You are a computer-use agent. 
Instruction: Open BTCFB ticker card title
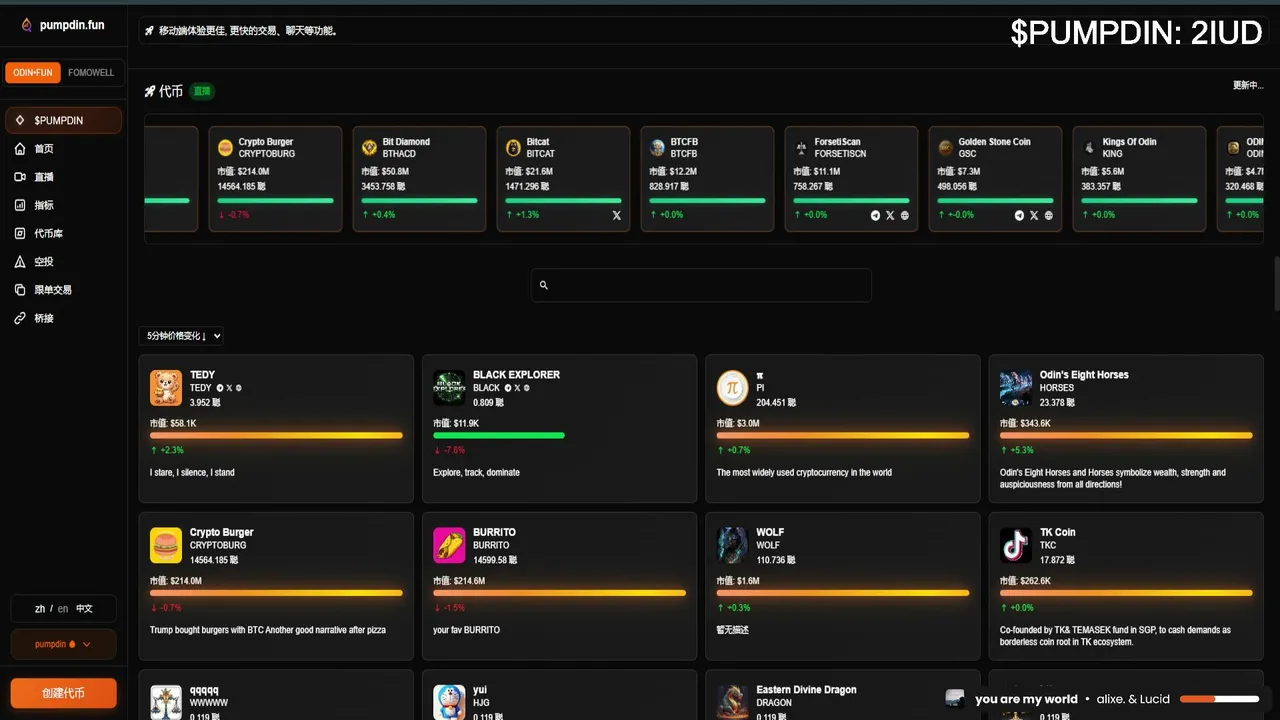684,142
